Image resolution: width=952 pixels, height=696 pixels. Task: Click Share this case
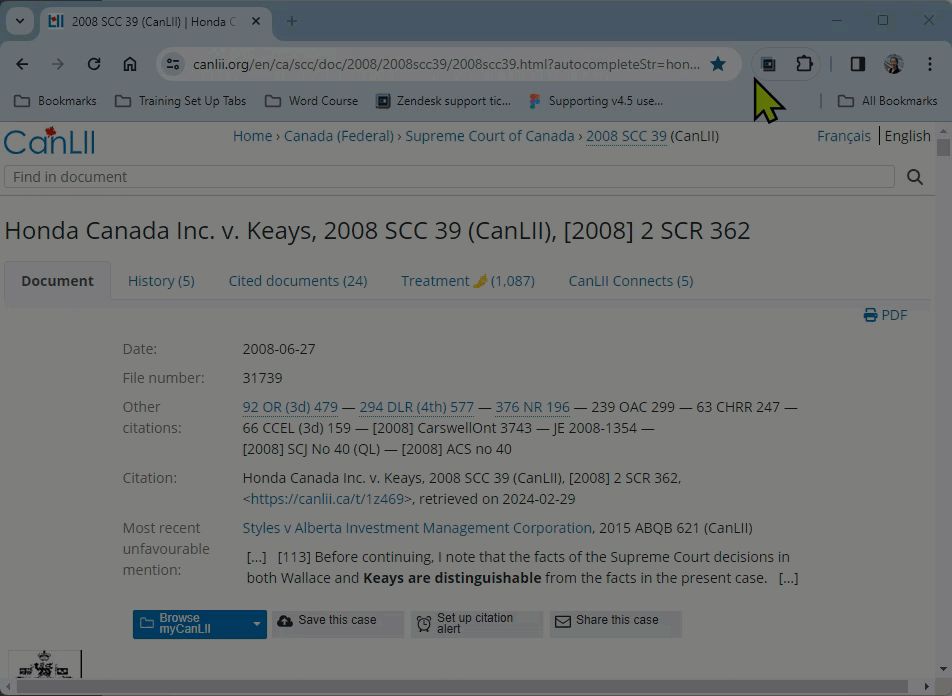pyautogui.click(x=616, y=624)
